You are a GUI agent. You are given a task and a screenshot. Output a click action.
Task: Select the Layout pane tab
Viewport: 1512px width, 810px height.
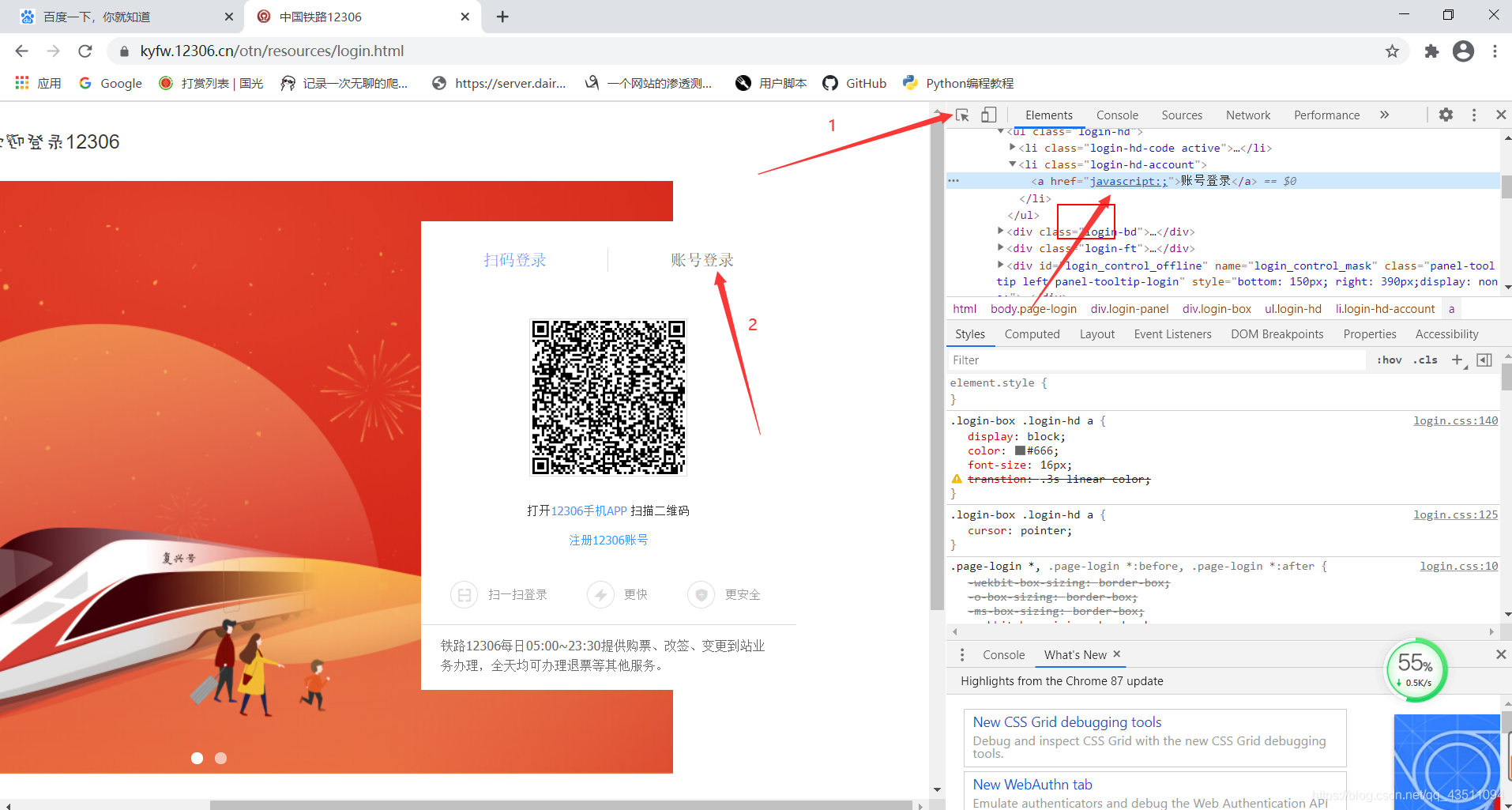[x=1097, y=334]
